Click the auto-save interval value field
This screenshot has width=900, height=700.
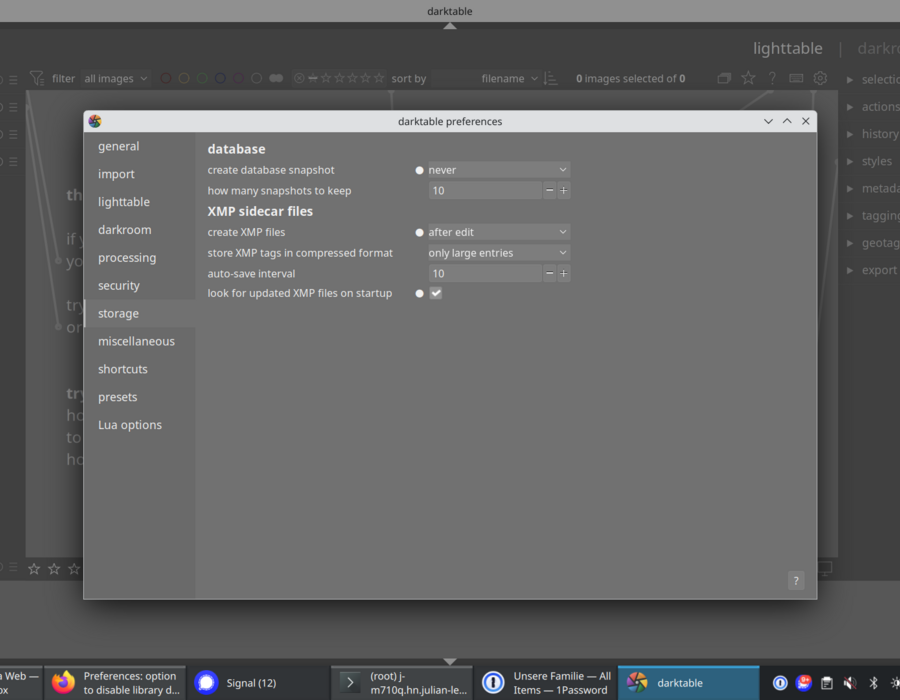(x=484, y=273)
